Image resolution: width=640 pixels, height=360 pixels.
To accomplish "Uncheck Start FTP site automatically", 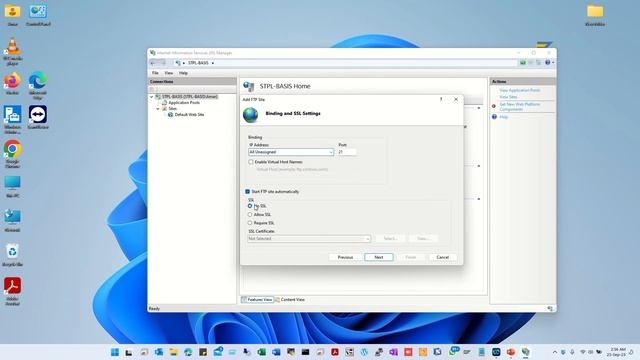I will (x=247, y=191).
